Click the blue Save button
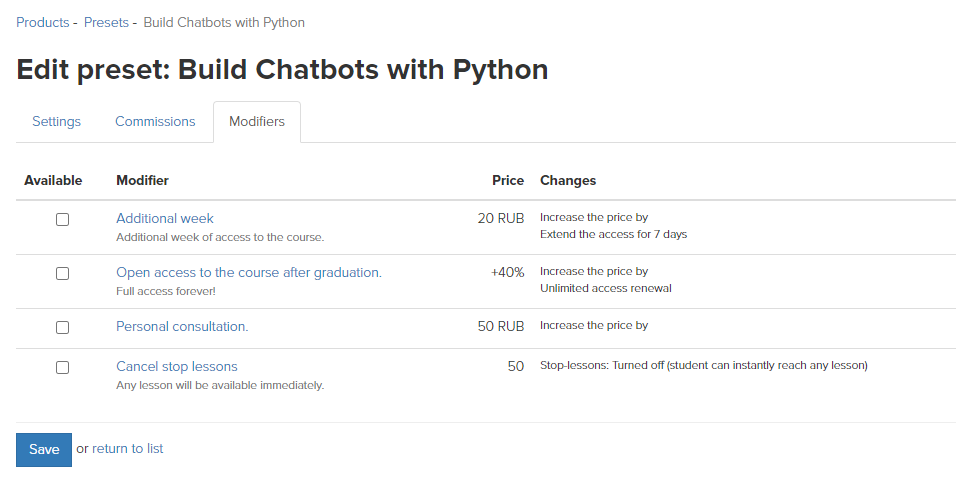Screen dimensions: 969x488 [x=44, y=450]
